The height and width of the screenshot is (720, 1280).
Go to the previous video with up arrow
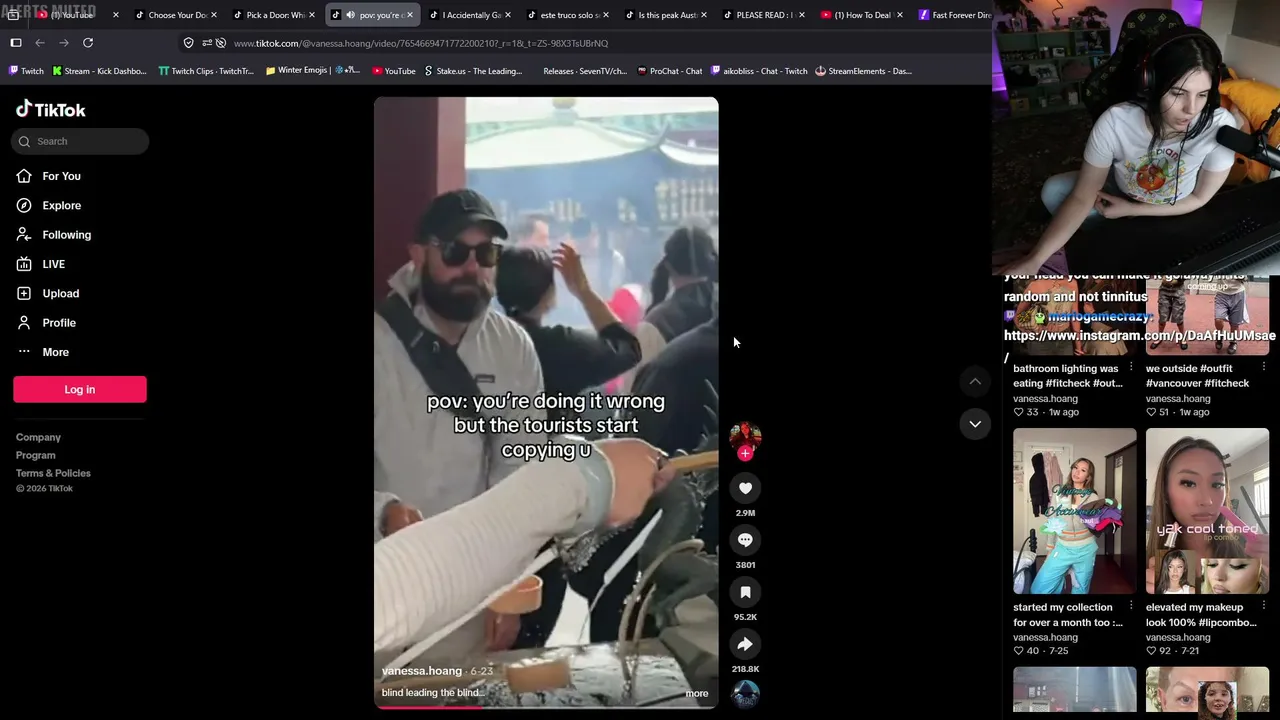pyautogui.click(x=975, y=381)
